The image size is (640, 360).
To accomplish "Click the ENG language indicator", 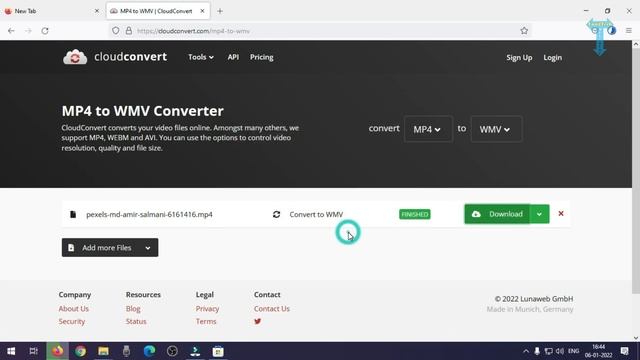I will [573, 351].
